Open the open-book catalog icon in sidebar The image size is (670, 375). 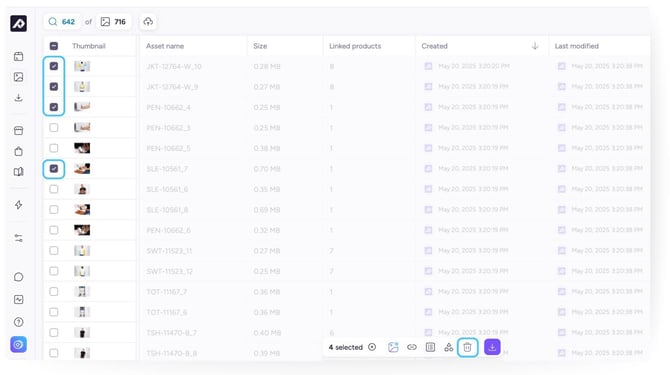tap(18, 172)
